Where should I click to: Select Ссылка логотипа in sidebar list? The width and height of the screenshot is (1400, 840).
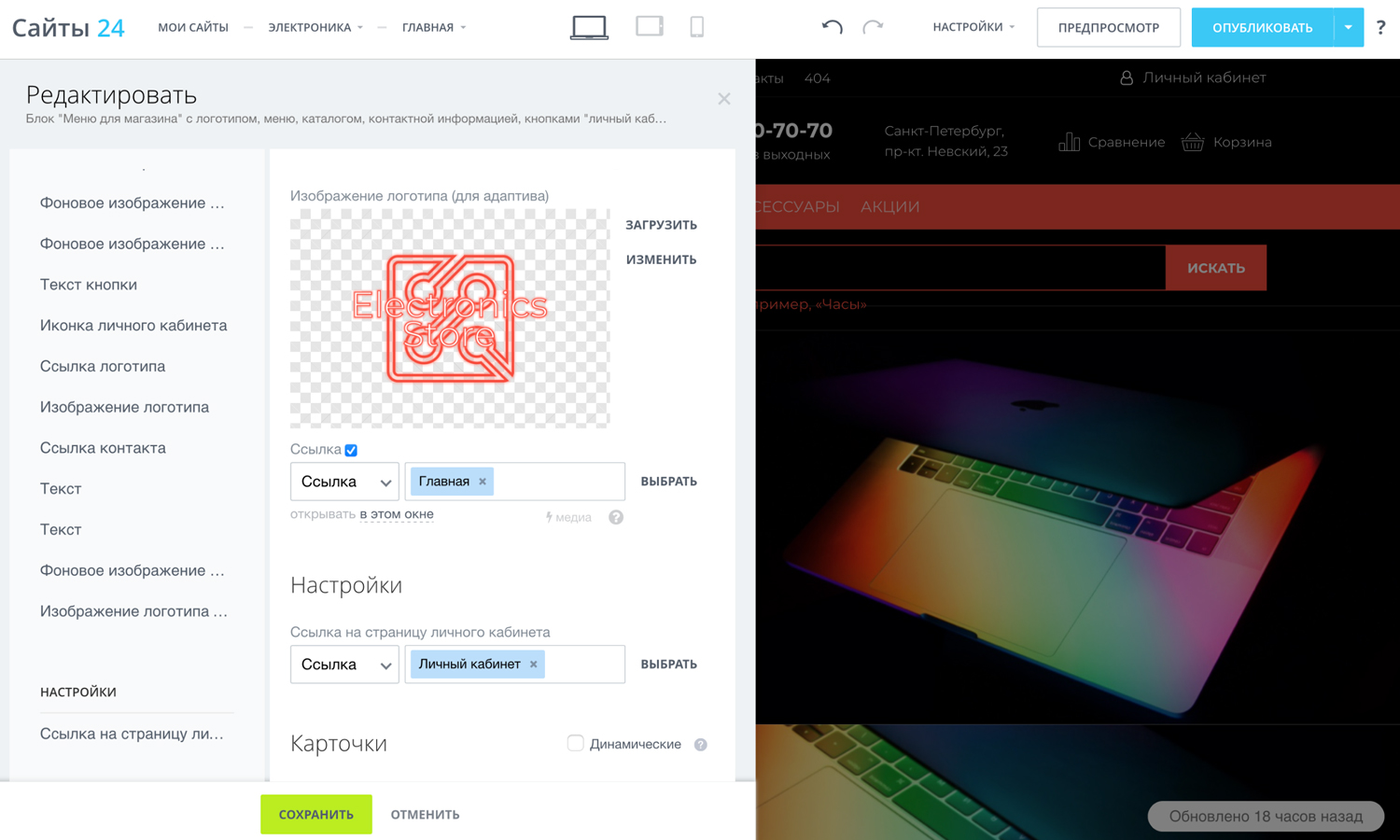103,366
